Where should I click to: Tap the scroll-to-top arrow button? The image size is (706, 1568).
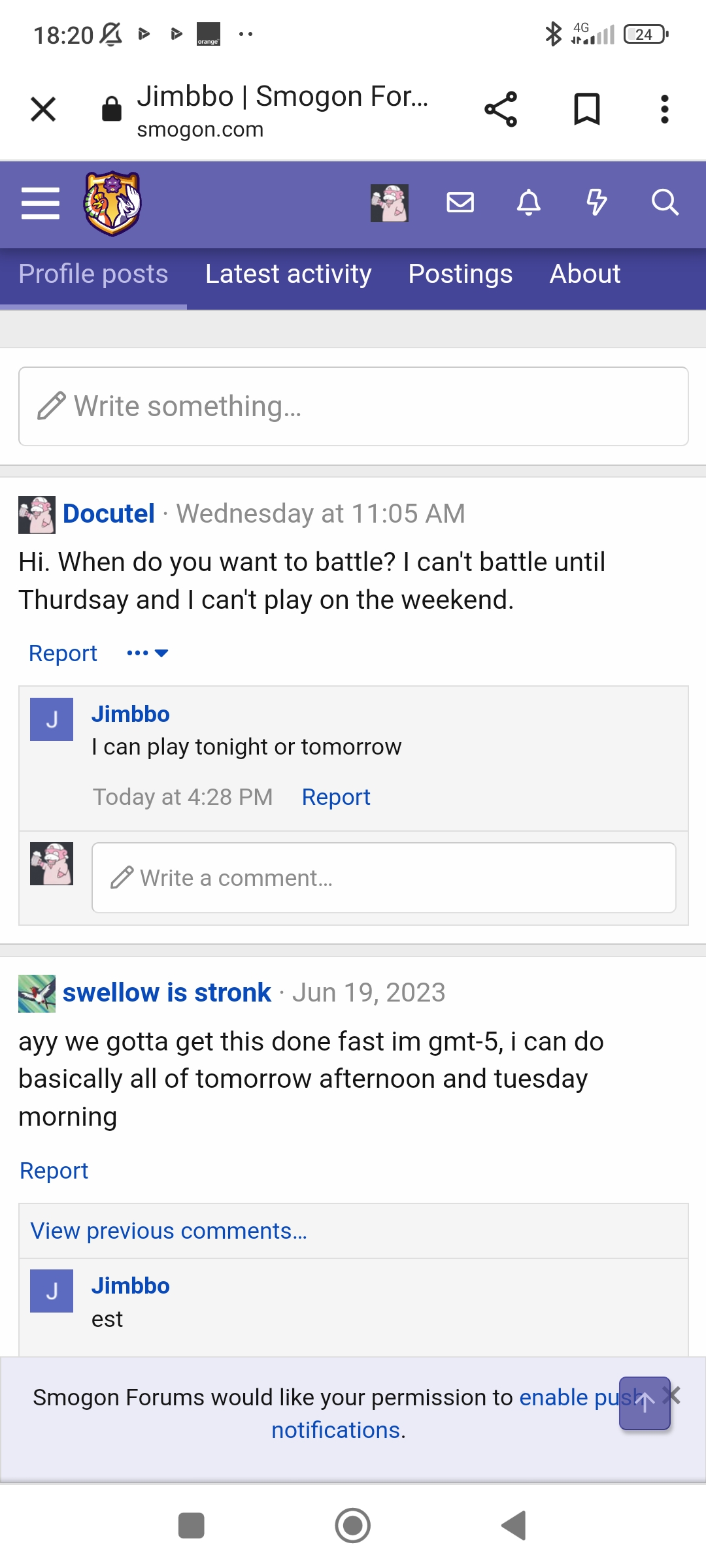(x=645, y=1403)
